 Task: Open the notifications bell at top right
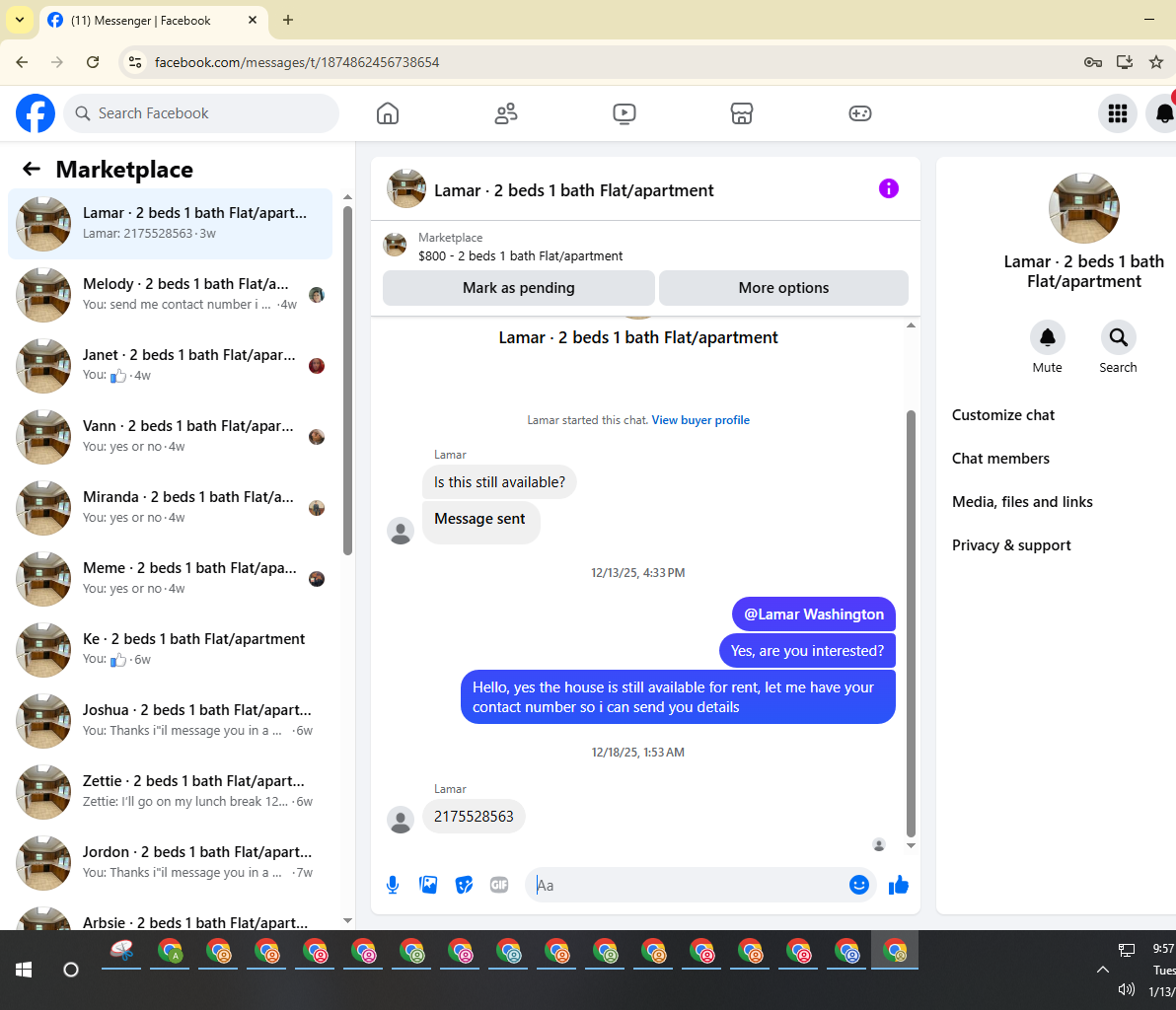pos(1163,113)
